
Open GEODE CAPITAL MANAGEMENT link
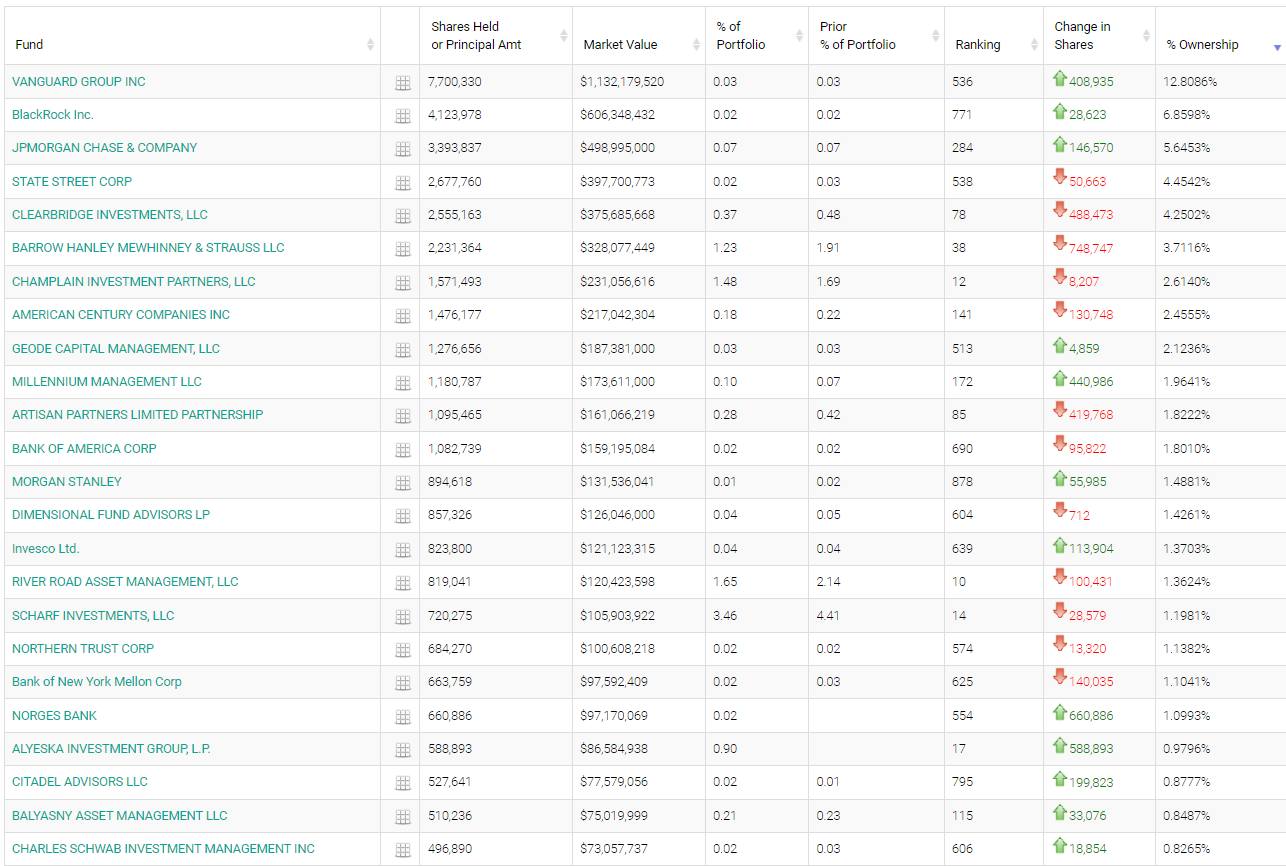pos(116,349)
